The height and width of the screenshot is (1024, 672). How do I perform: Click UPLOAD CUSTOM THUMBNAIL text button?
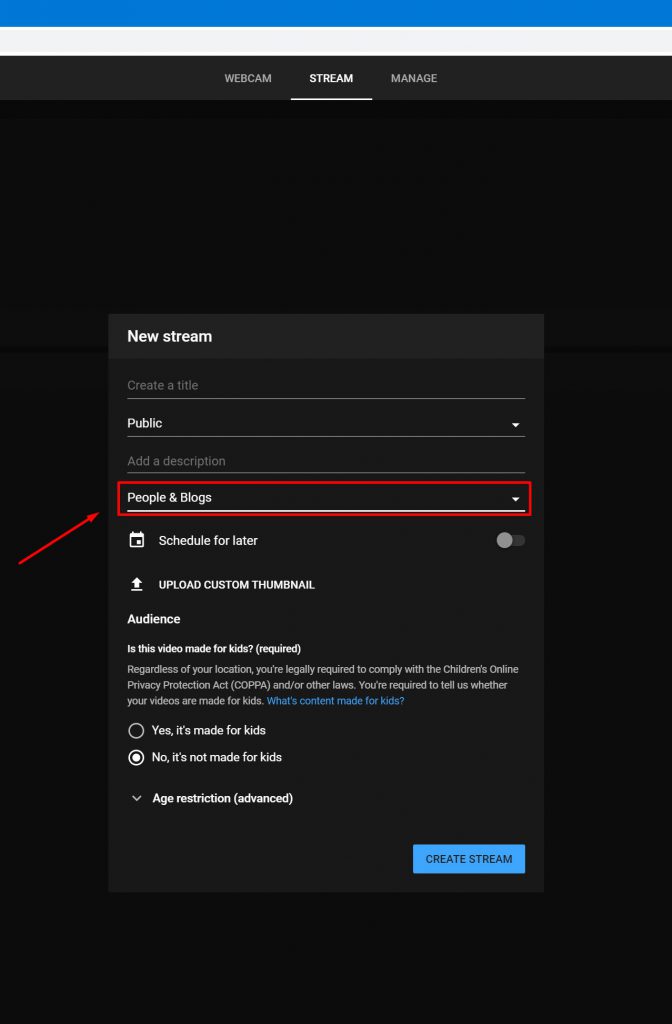[236, 585]
